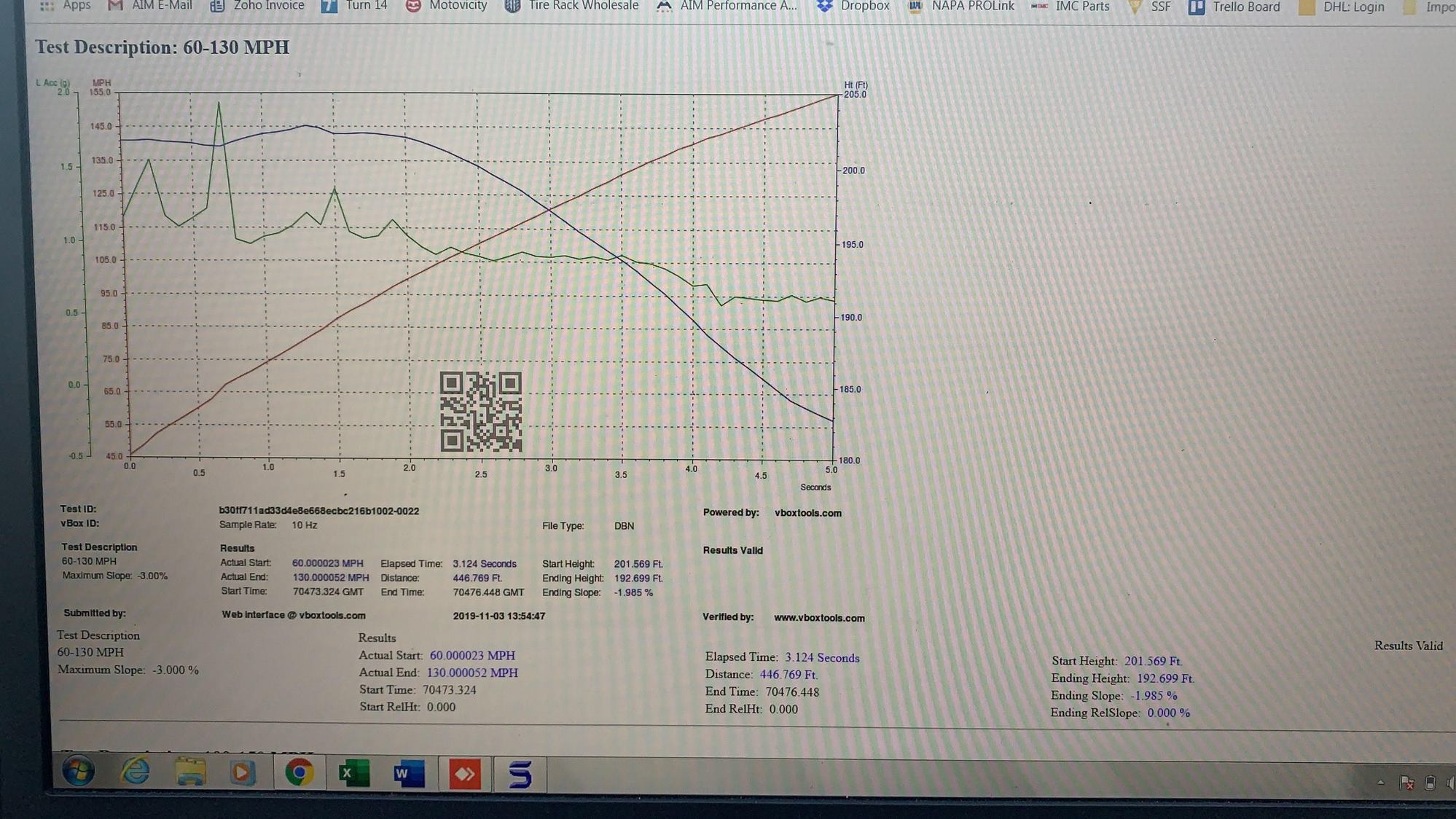
Task: Launch Internet Explorer from the taskbar
Action: pyautogui.click(x=135, y=772)
